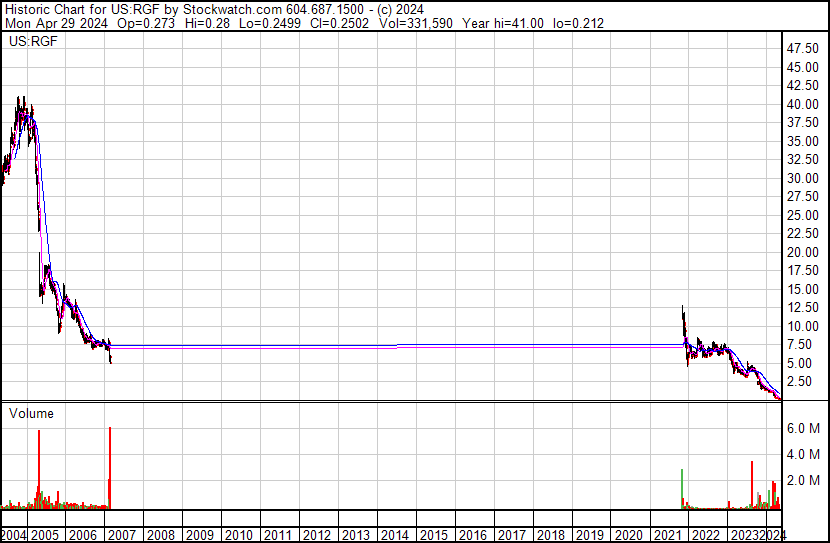Click the Volume panel label
The height and width of the screenshot is (543, 830).
click(32, 413)
